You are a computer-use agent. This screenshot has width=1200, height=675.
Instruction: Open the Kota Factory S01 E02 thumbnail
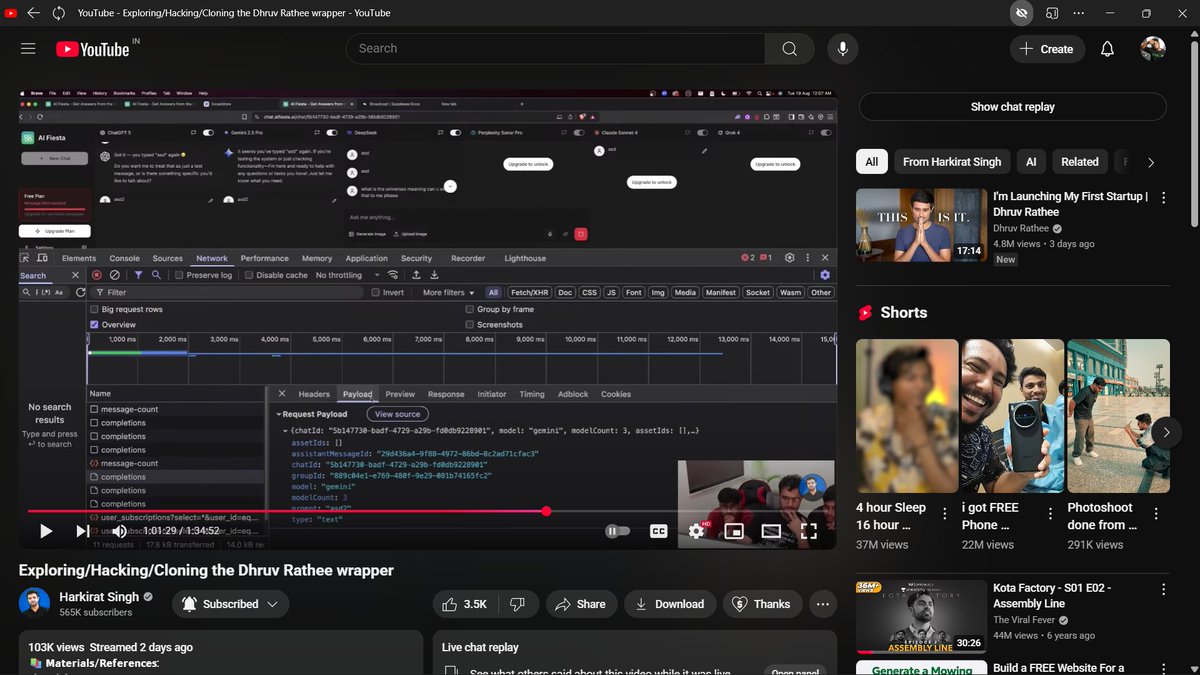[x=920, y=616]
